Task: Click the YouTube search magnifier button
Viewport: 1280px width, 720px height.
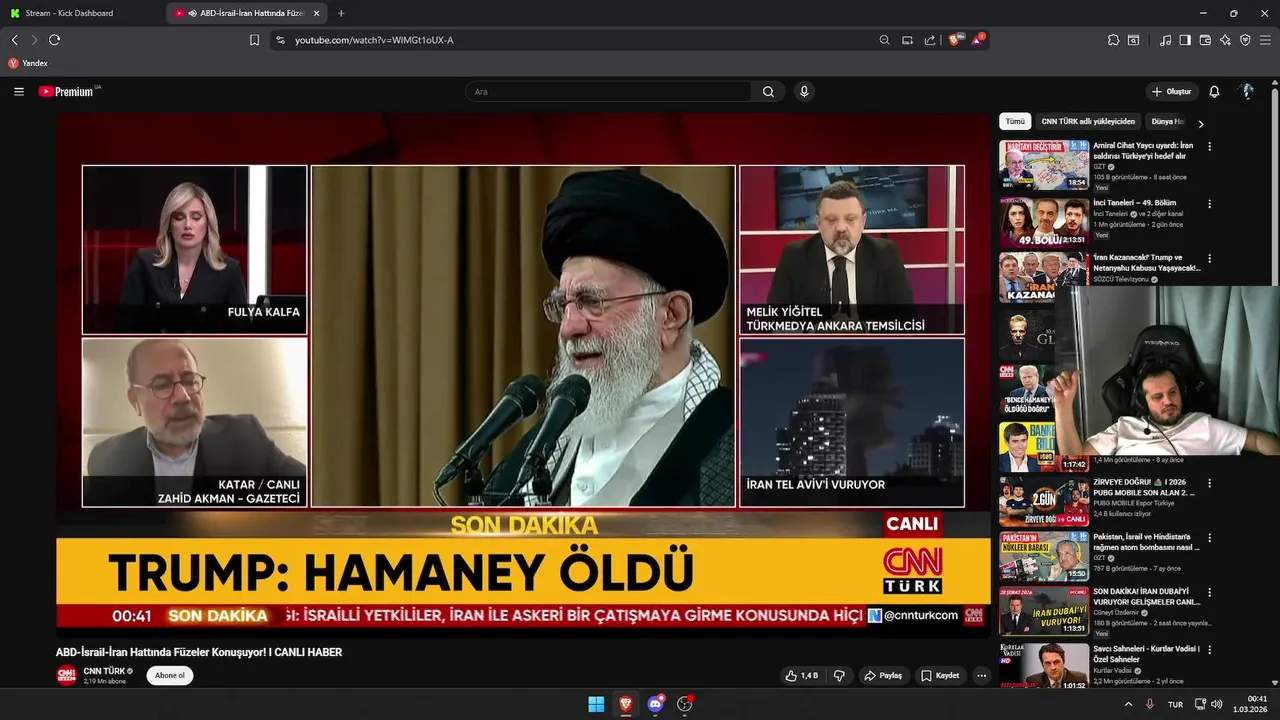Action: pos(768,91)
